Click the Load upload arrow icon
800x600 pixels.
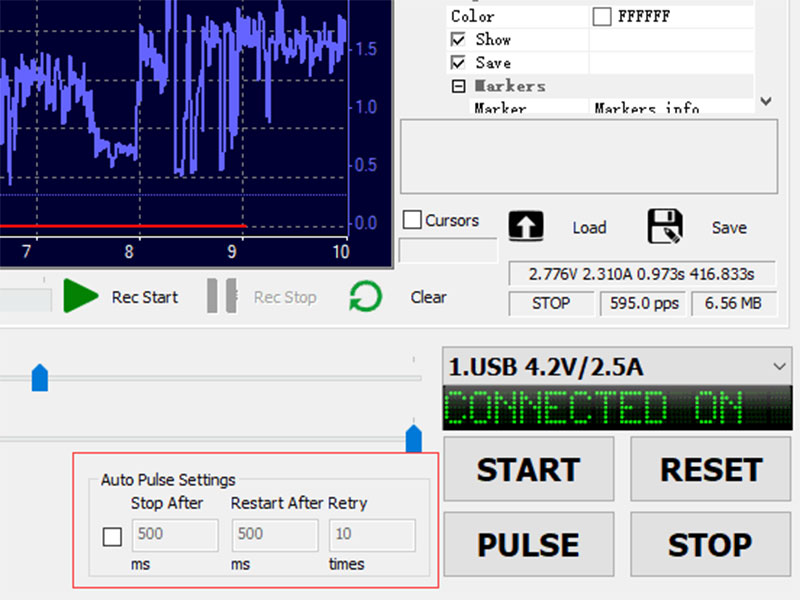pyautogui.click(x=526, y=226)
